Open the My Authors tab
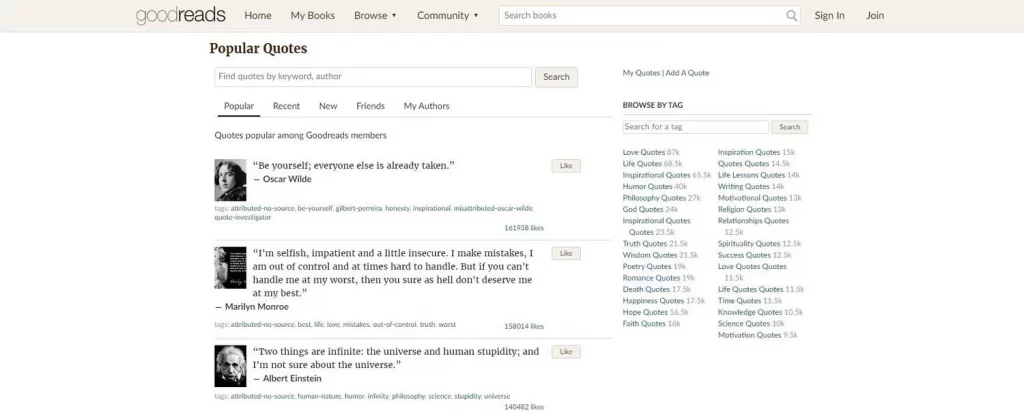The image size is (1024, 413). pos(426,106)
